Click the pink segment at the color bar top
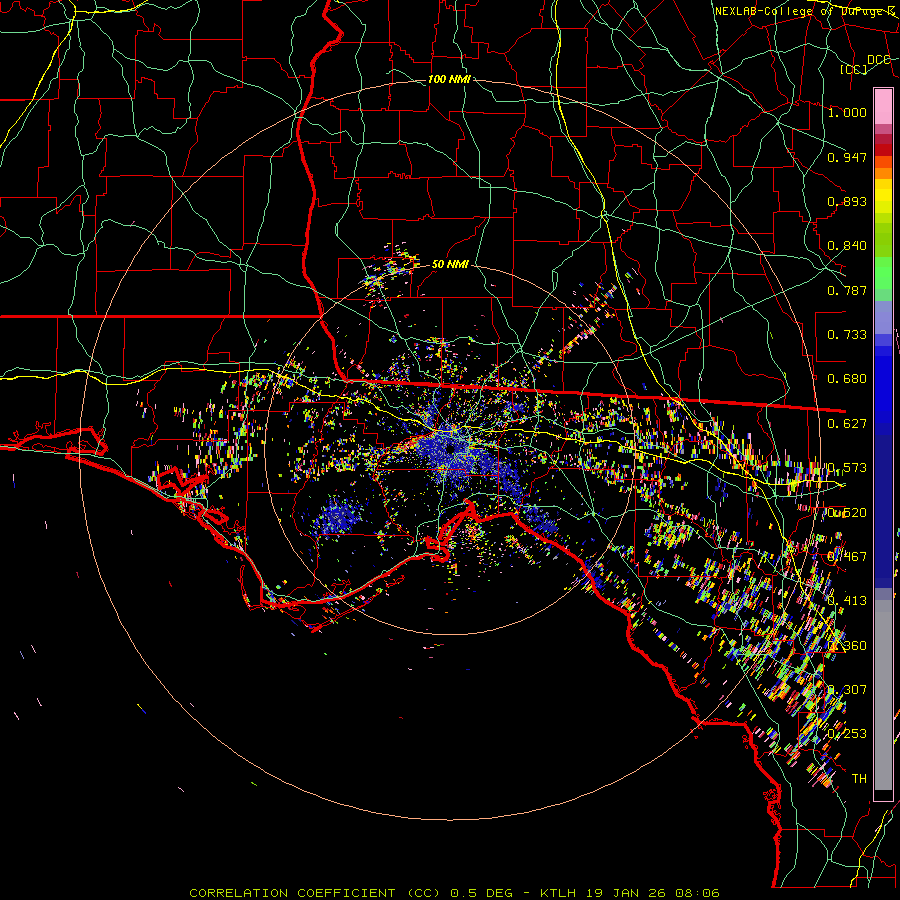The height and width of the screenshot is (900, 900). pyautogui.click(x=883, y=106)
